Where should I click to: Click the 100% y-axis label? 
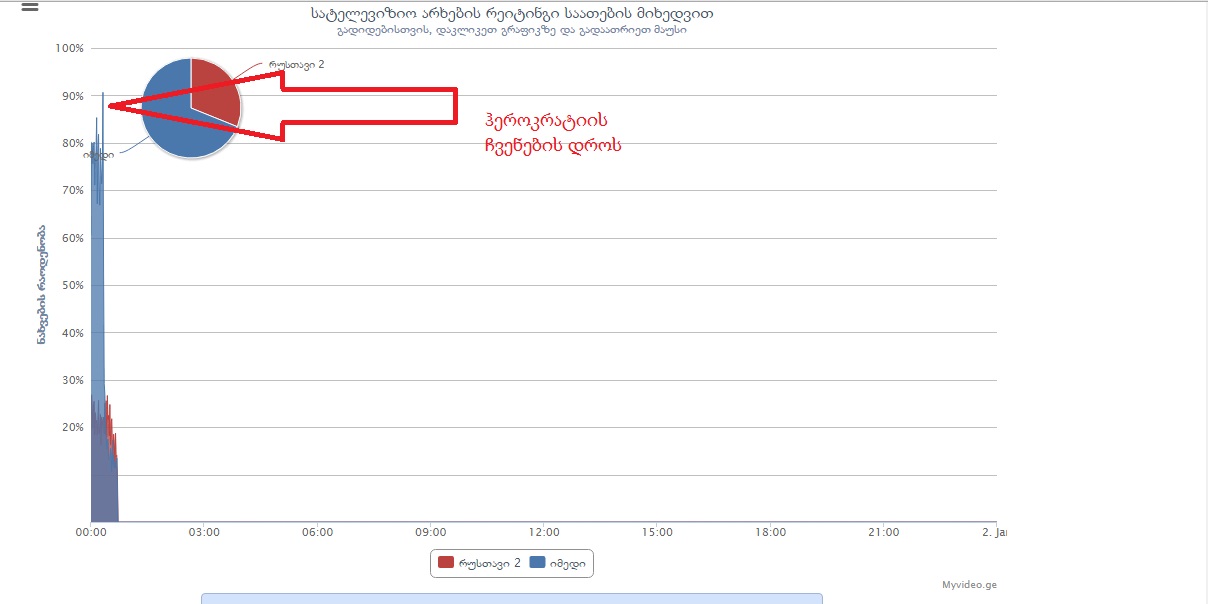(x=69, y=48)
